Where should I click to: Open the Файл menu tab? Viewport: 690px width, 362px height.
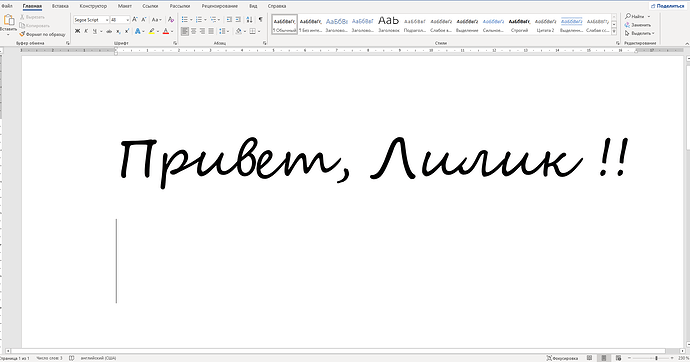7,6
